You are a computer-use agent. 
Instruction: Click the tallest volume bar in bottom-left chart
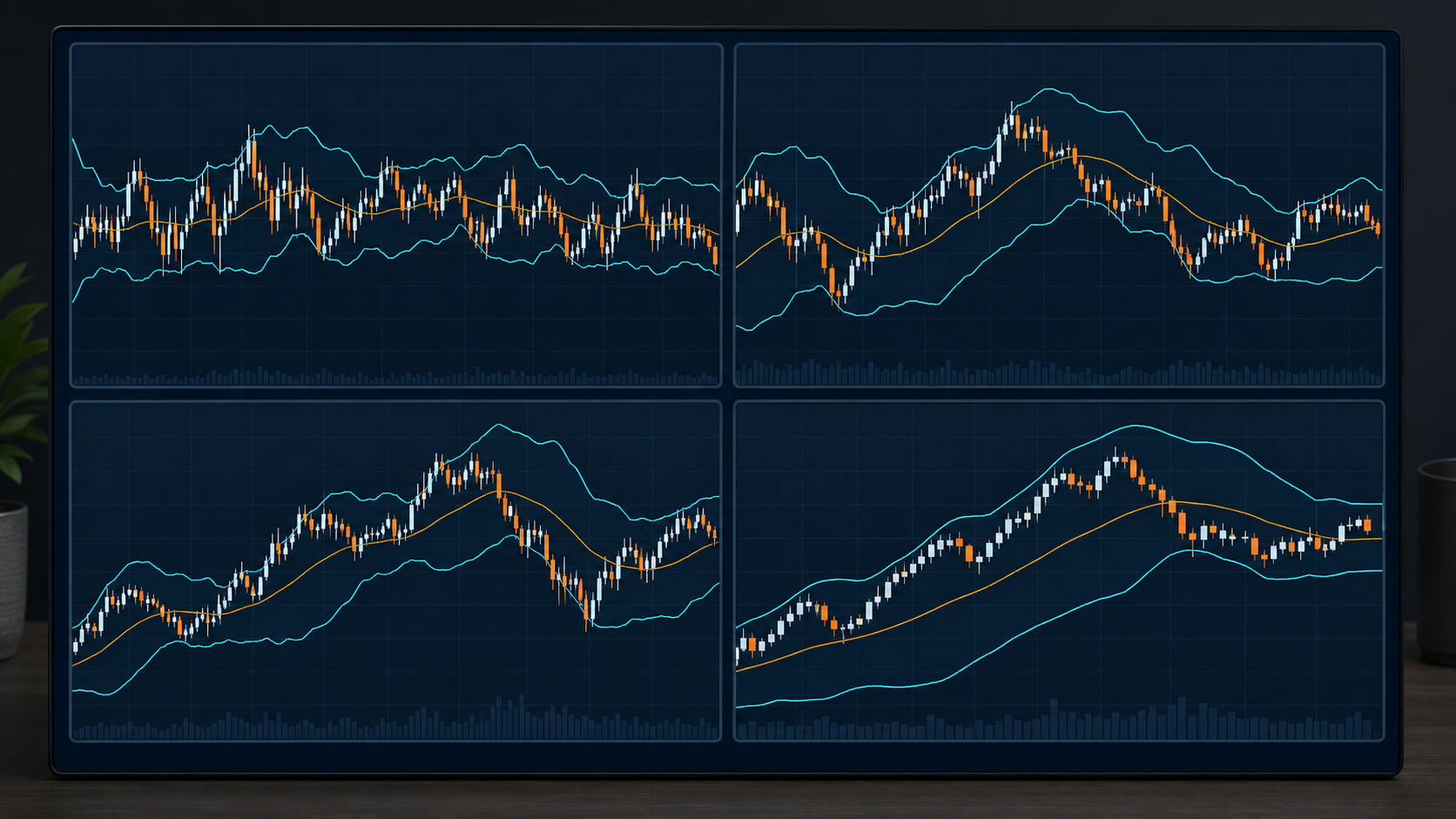coord(522,716)
